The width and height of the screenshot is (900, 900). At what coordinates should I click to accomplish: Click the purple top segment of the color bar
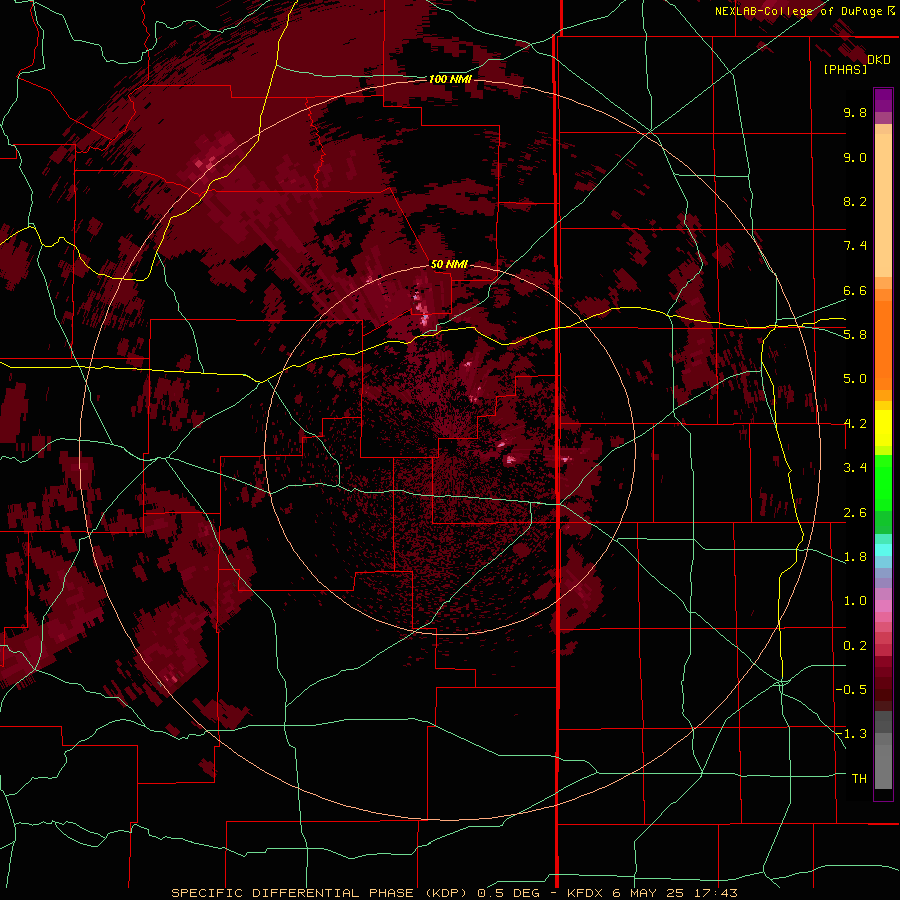tap(883, 100)
